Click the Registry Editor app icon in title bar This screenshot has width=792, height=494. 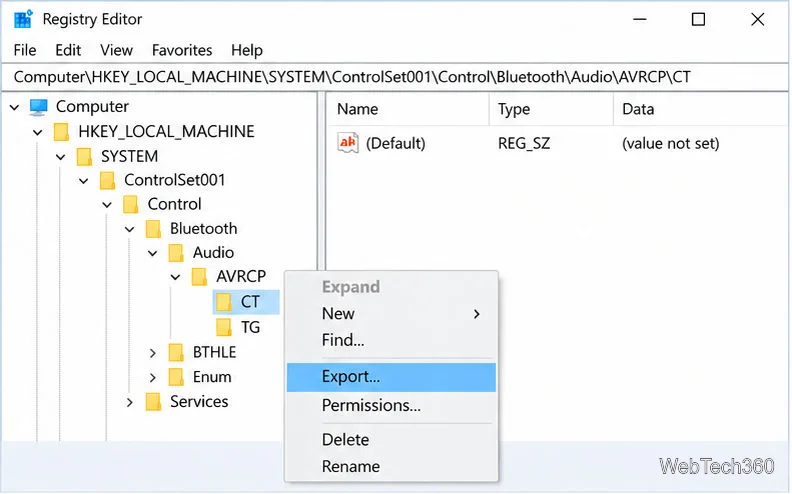click(x=23, y=19)
